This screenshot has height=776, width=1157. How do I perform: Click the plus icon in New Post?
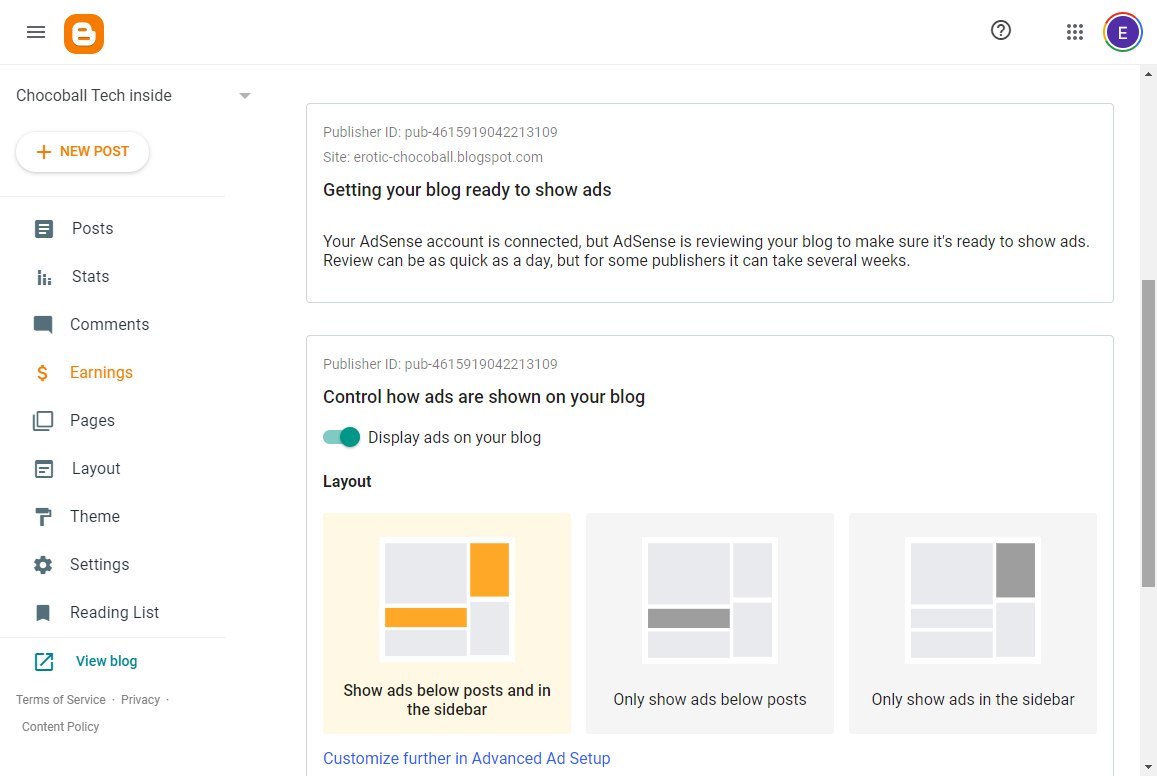[x=44, y=152]
